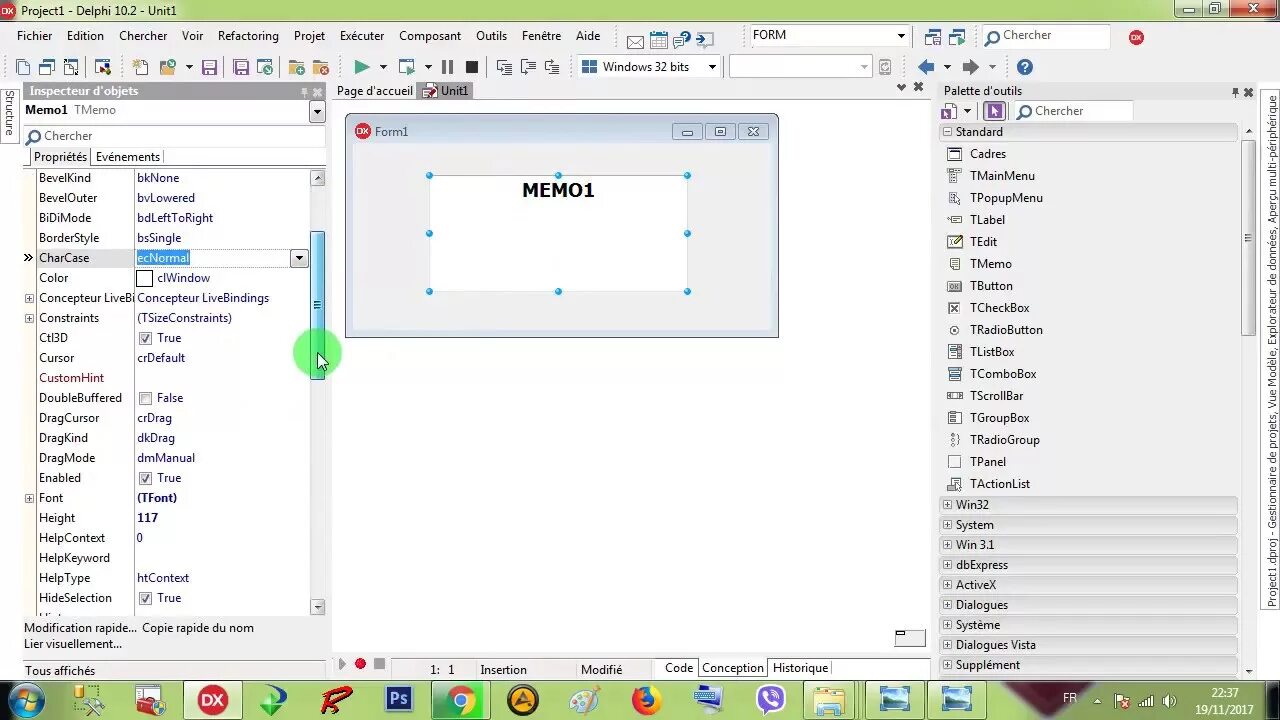
Task: Click the purple Save floppy icon
Action: (209, 67)
